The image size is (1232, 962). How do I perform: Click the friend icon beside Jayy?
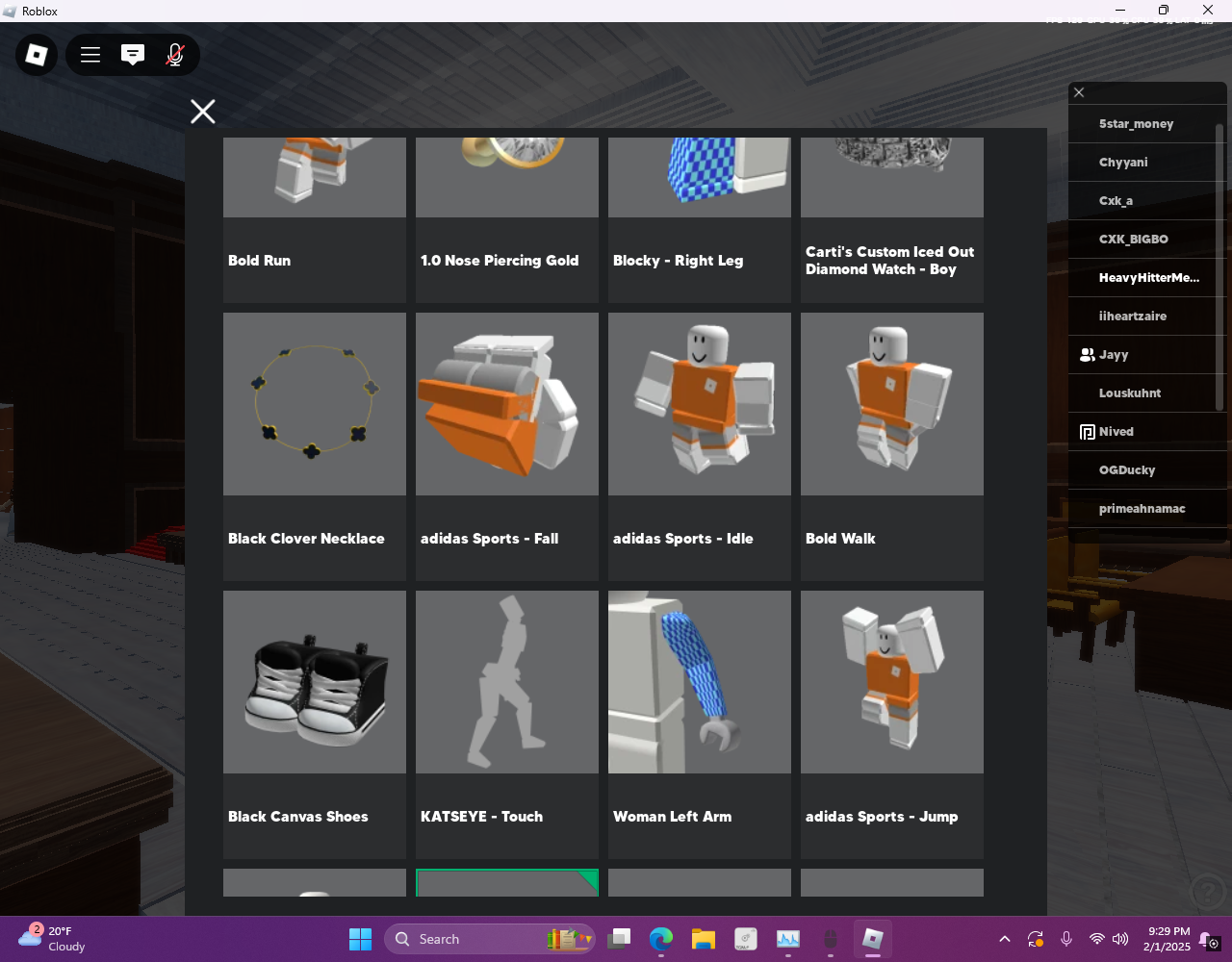click(1088, 355)
